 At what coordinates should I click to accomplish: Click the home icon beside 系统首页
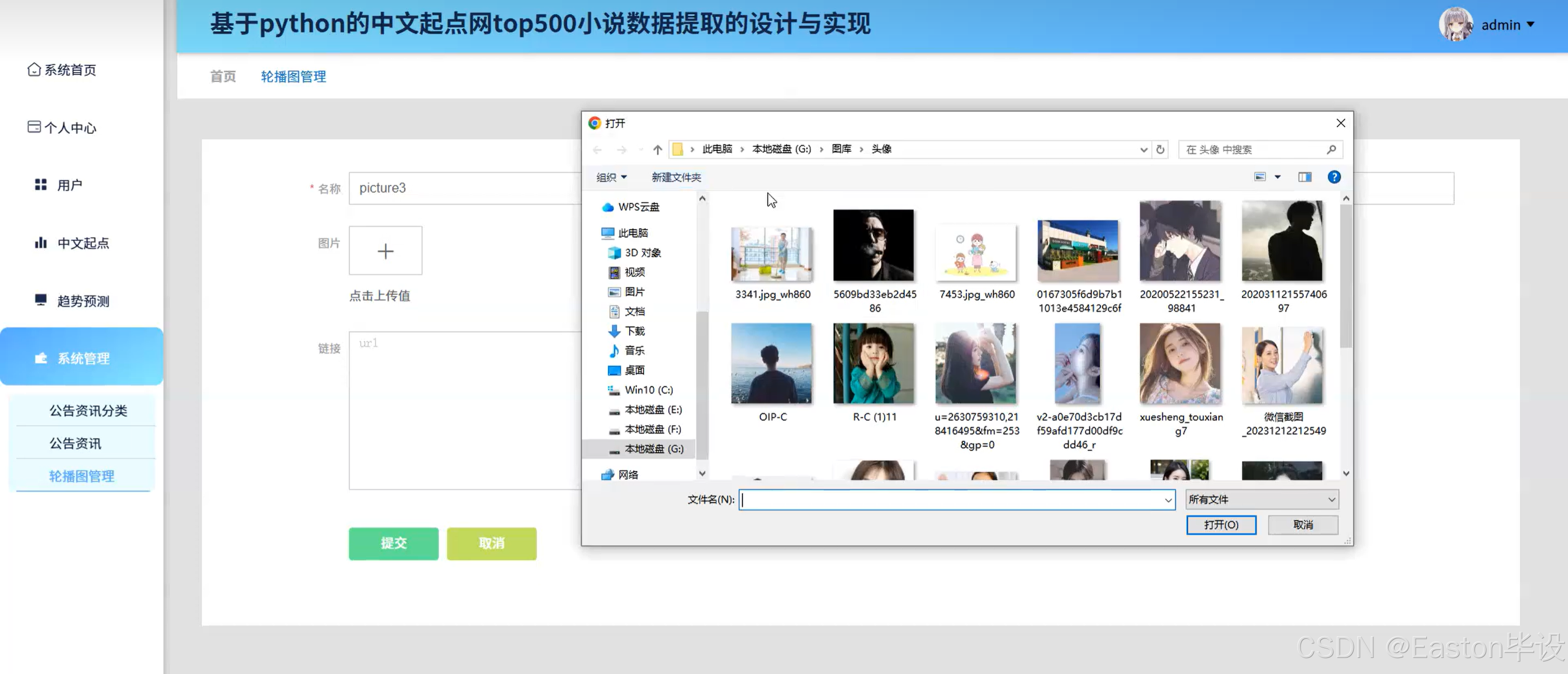pyautogui.click(x=34, y=69)
